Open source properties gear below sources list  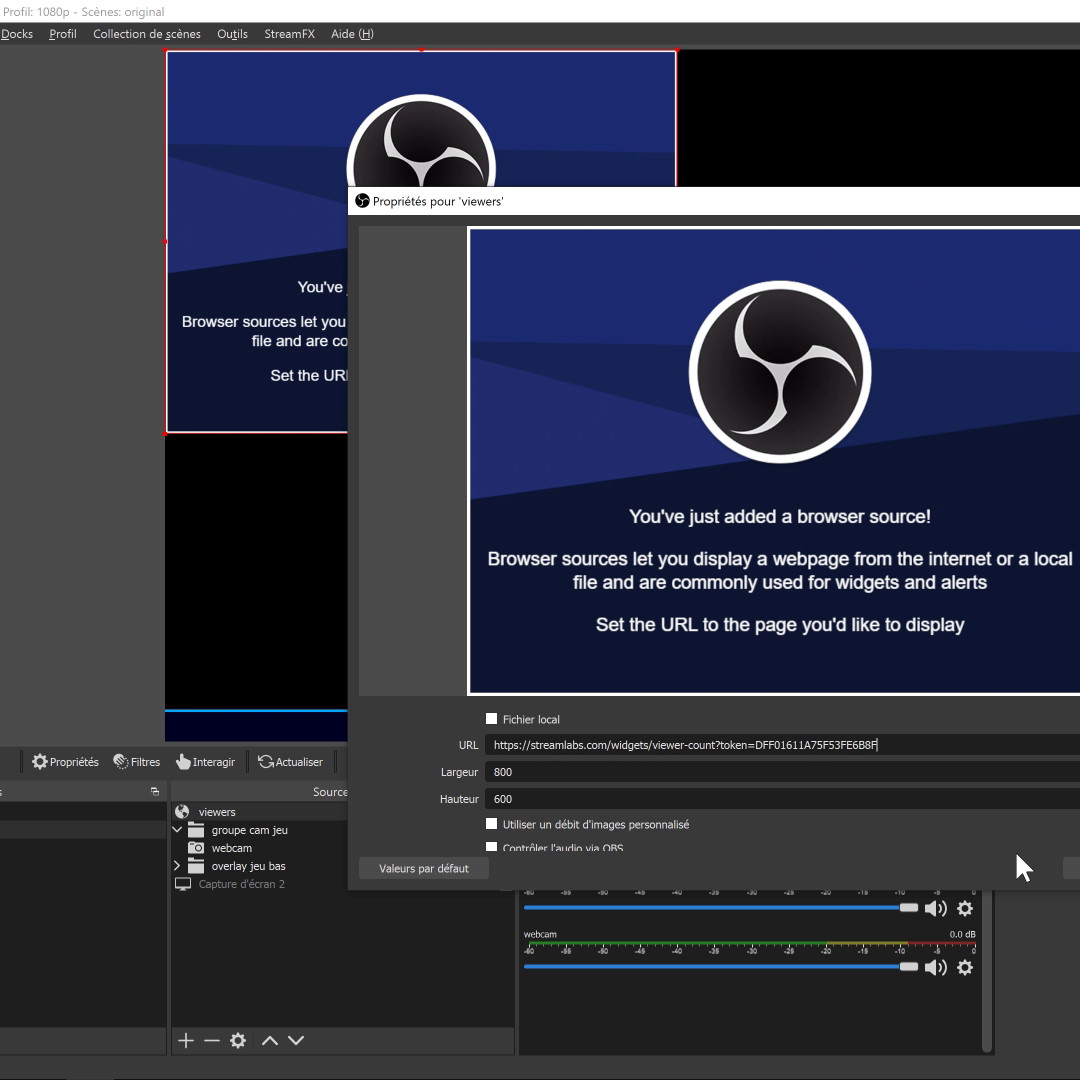(x=238, y=1040)
